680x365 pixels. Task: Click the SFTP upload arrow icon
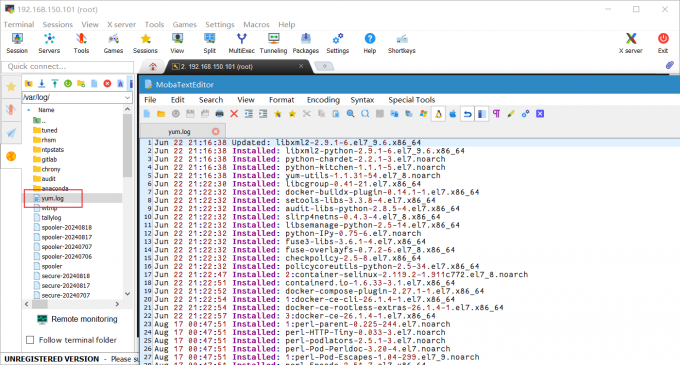55,83
